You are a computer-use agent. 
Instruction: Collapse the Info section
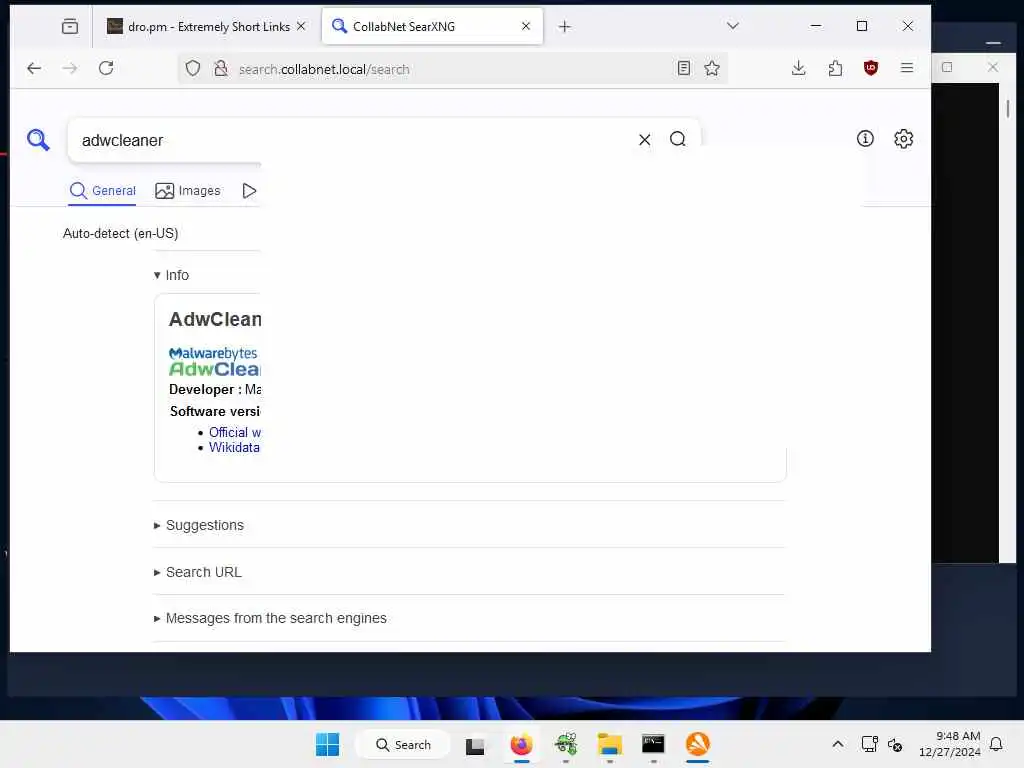click(171, 275)
